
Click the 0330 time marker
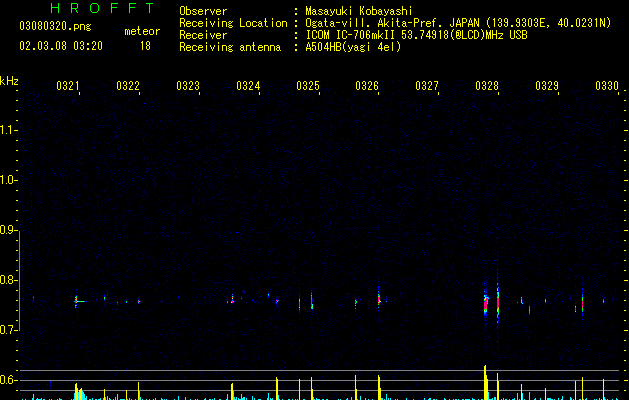[x=607, y=86]
